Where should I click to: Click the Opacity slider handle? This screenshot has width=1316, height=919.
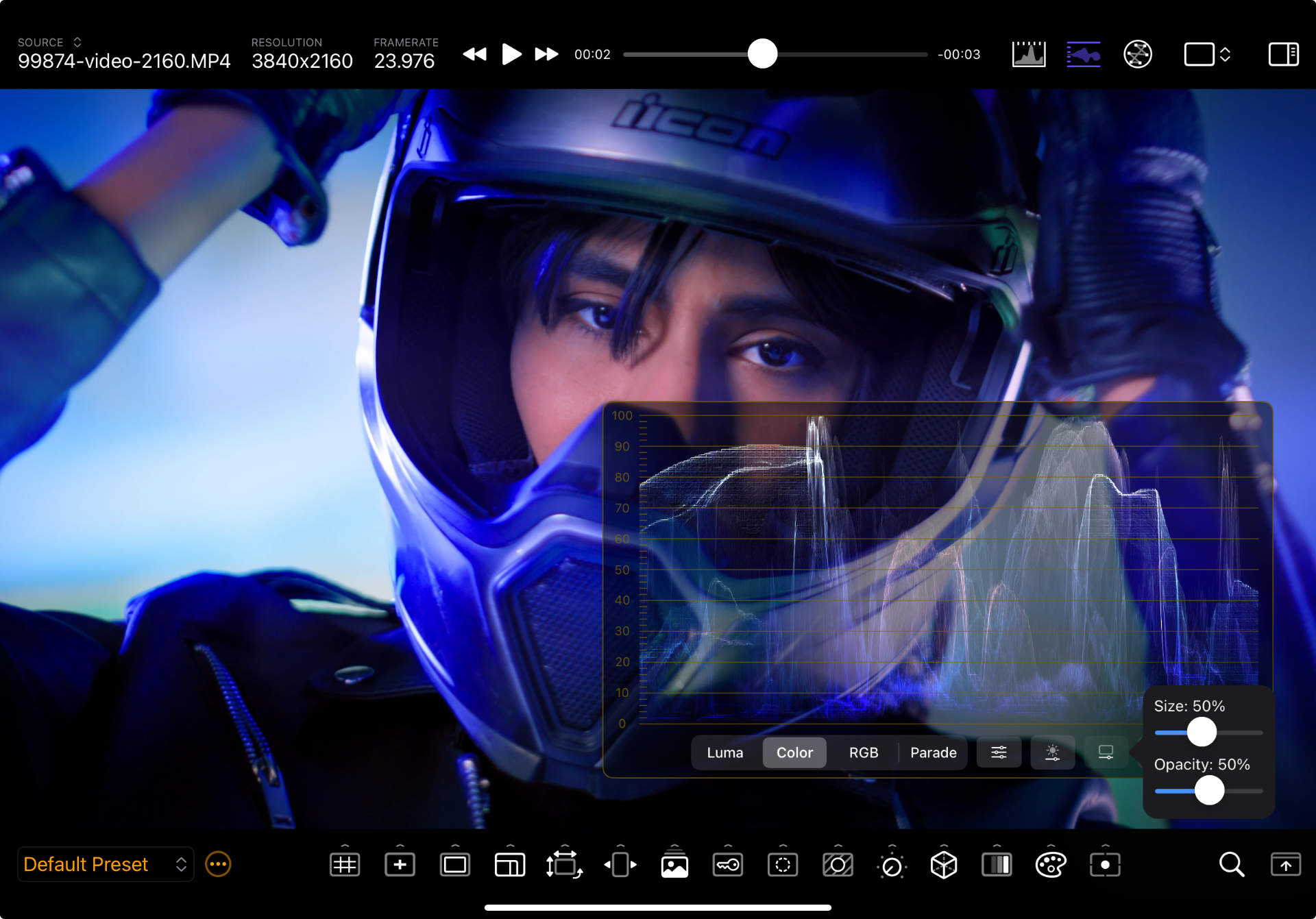point(1209,791)
